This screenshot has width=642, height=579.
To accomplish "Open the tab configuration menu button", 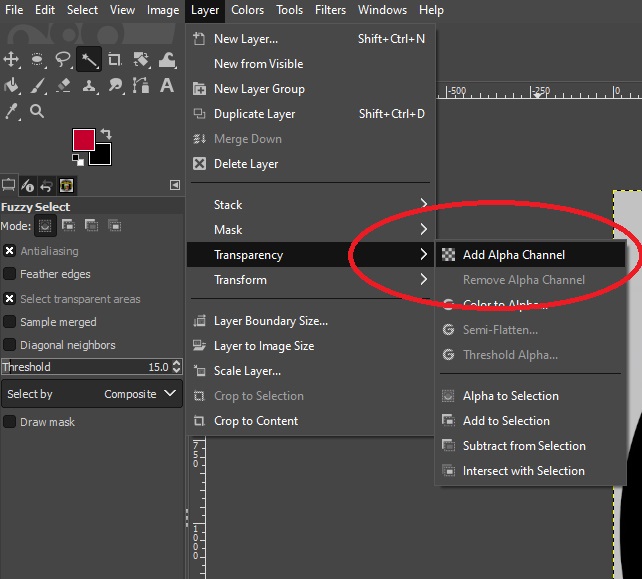I will (x=175, y=185).
